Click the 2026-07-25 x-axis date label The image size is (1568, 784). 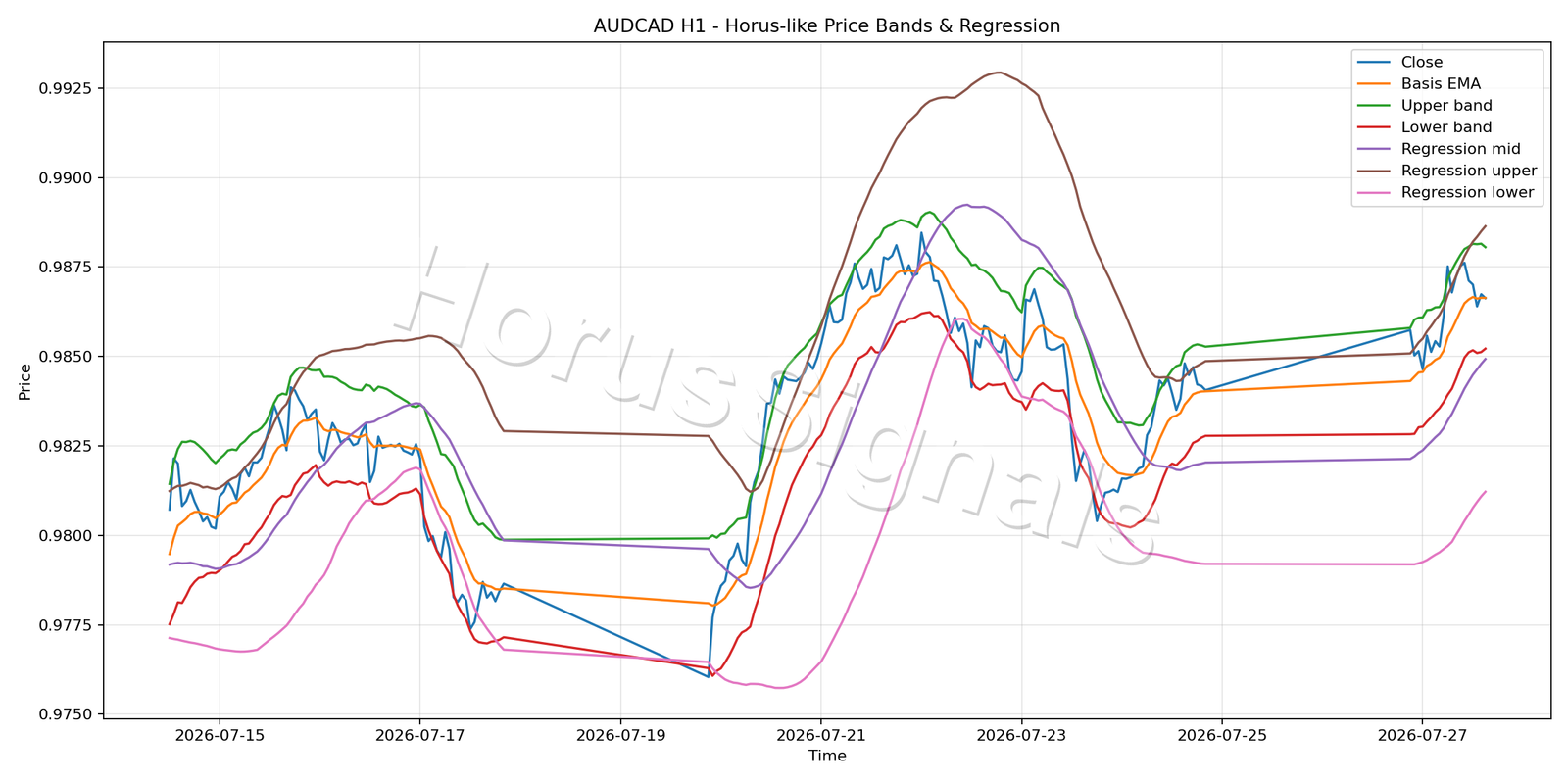click(1222, 735)
